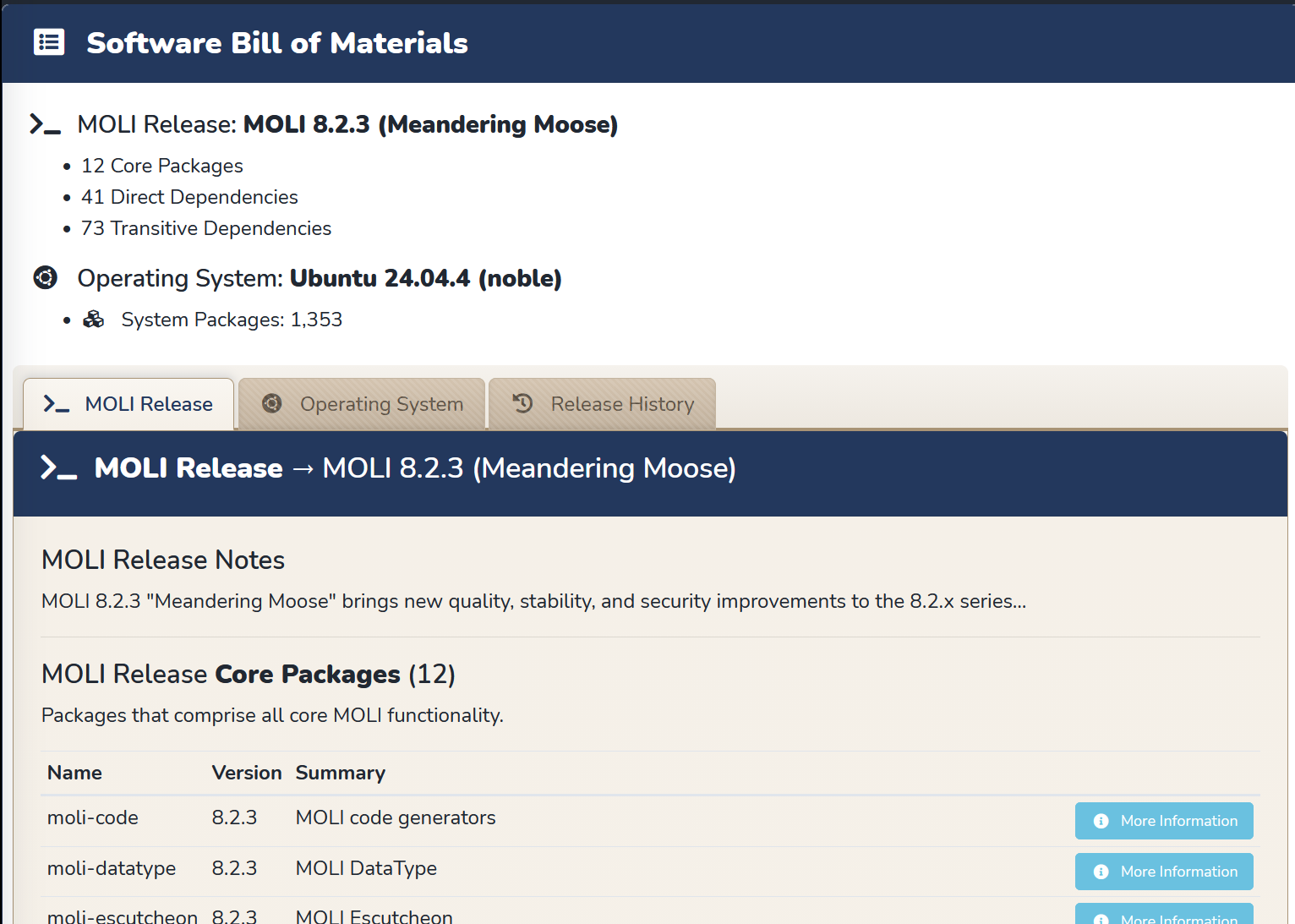Click the 'moli-datatype' package name cell
Viewport: 1295px width, 924px height.
tap(112, 868)
